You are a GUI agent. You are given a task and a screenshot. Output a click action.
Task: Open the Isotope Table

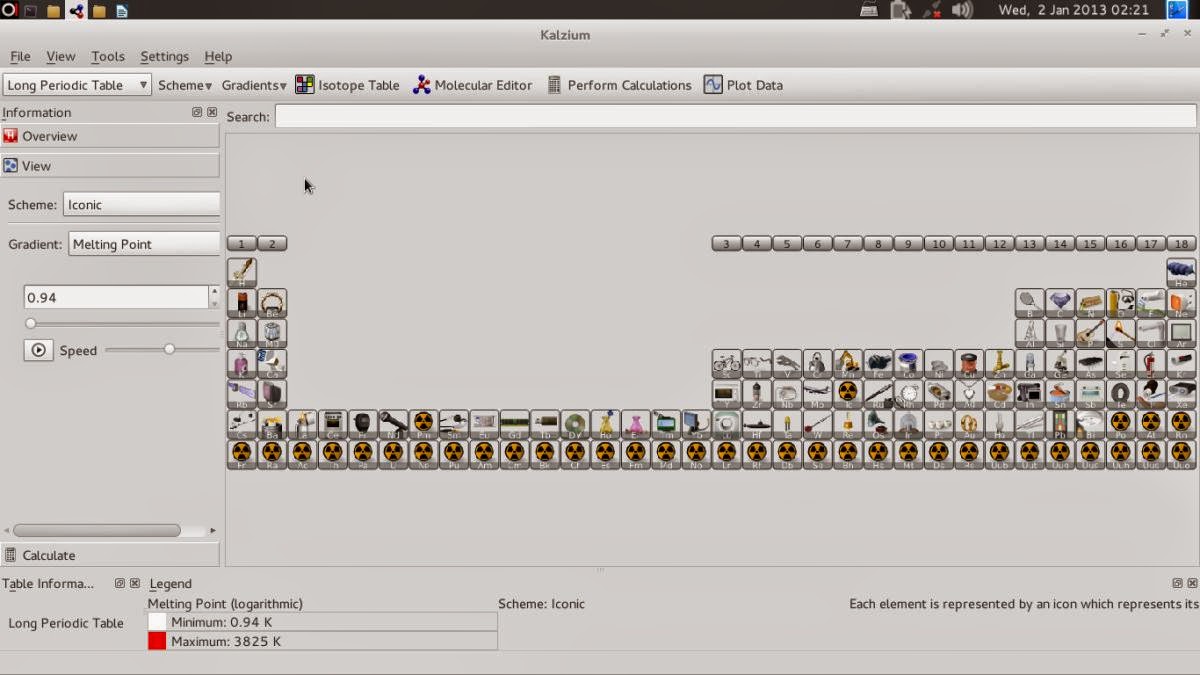348,85
